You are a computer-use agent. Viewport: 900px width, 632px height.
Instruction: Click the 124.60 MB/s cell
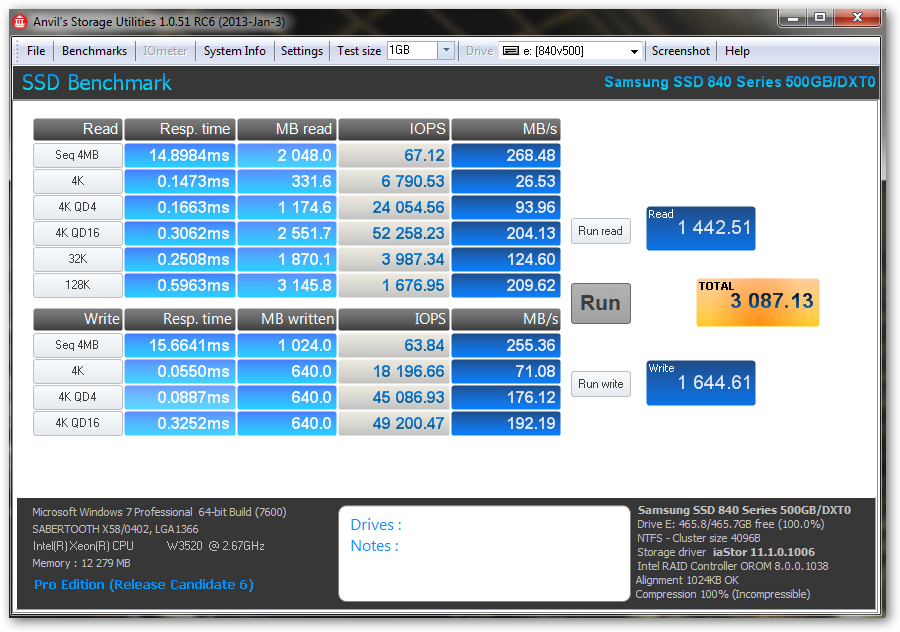(506, 259)
